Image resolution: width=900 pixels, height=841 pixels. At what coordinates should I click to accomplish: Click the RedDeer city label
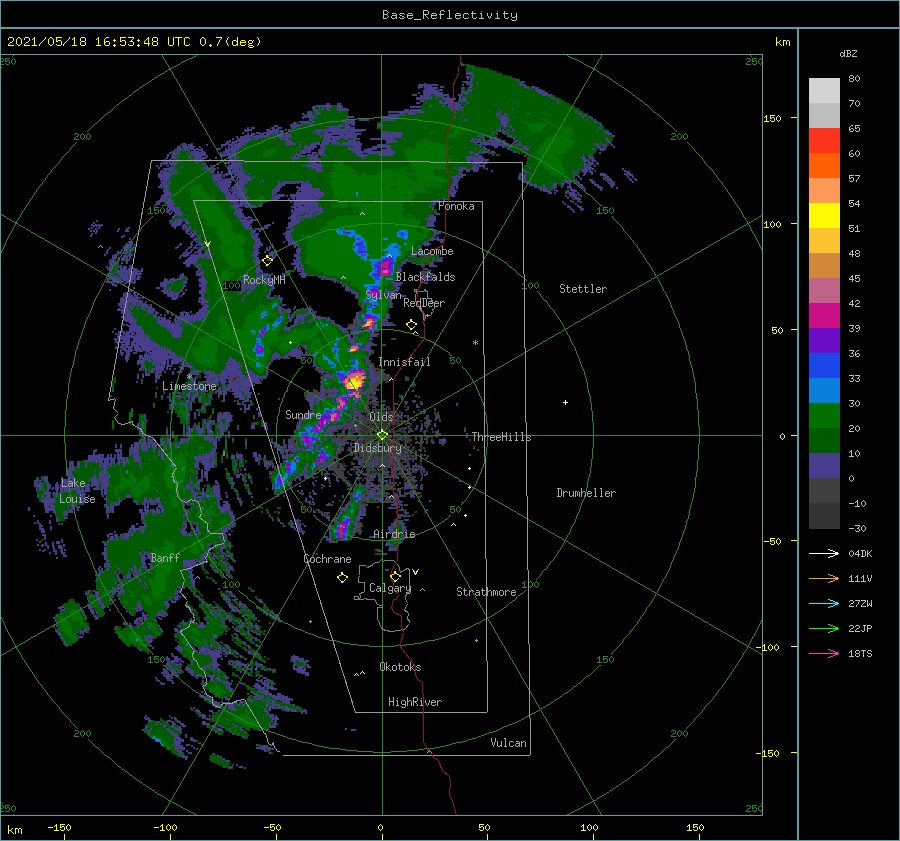pos(424,303)
